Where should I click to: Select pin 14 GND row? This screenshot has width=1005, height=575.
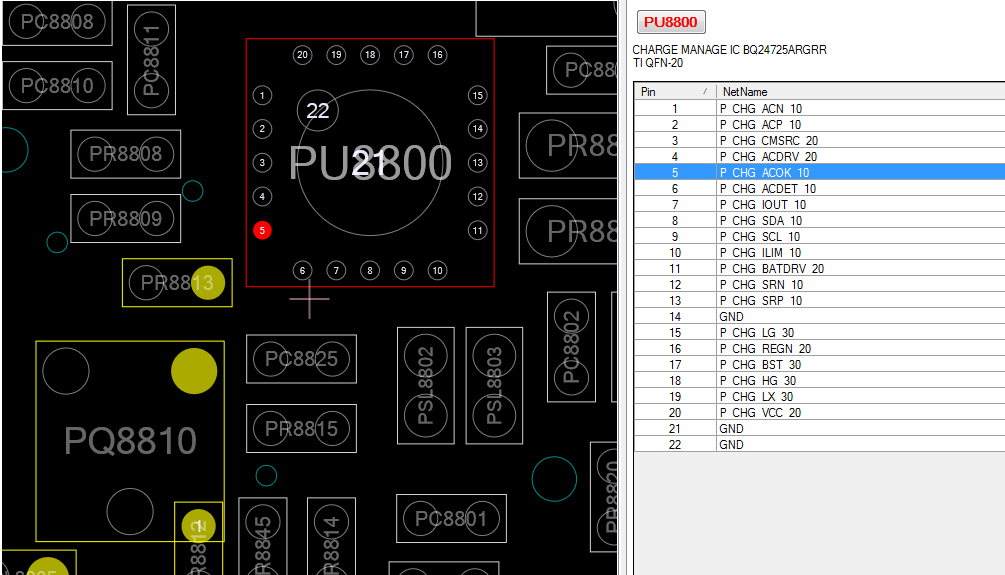820,317
